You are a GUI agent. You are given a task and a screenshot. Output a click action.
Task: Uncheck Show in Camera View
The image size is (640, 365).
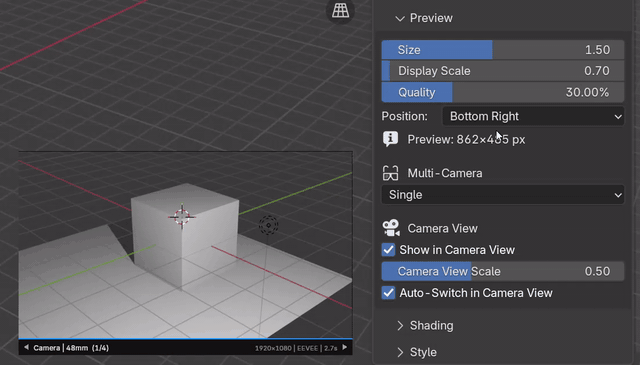tap(389, 250)
